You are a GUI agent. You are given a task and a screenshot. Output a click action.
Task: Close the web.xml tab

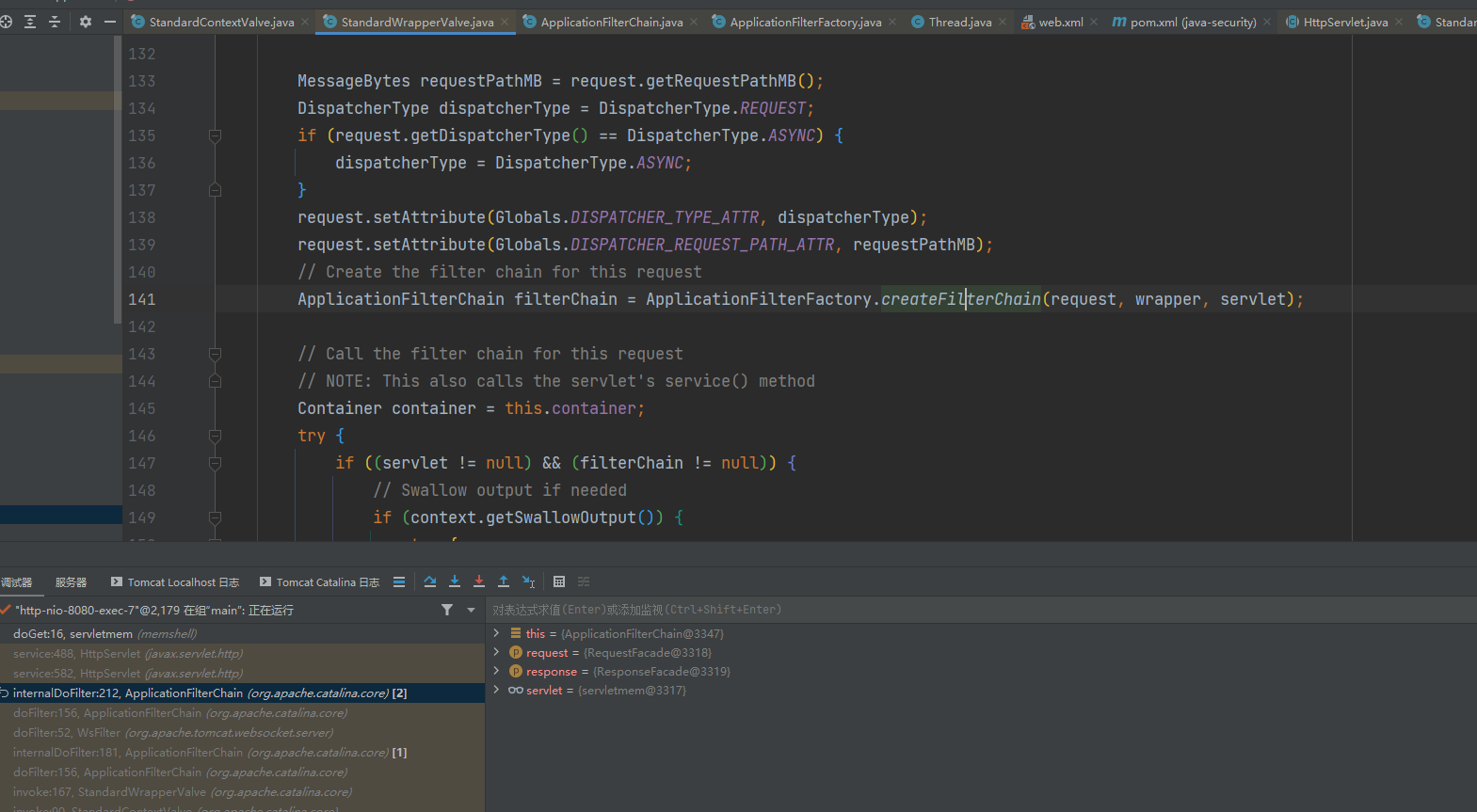point(1094,22)
